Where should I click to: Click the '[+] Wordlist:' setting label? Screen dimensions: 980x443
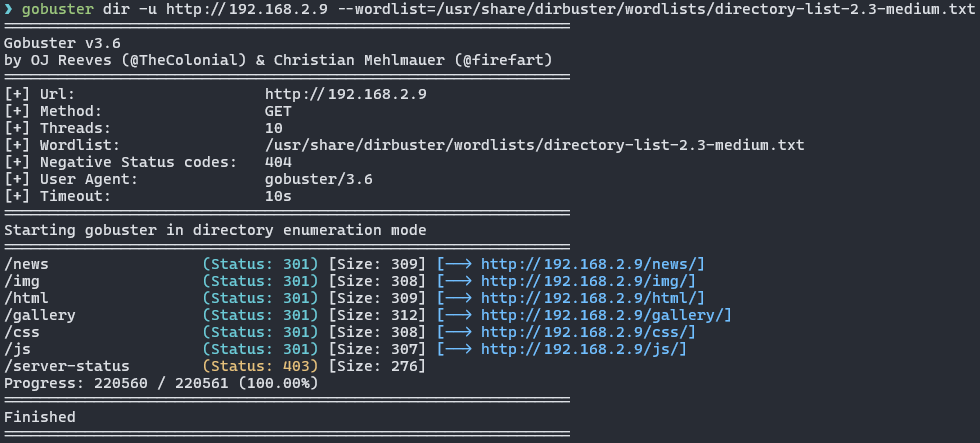62,146
